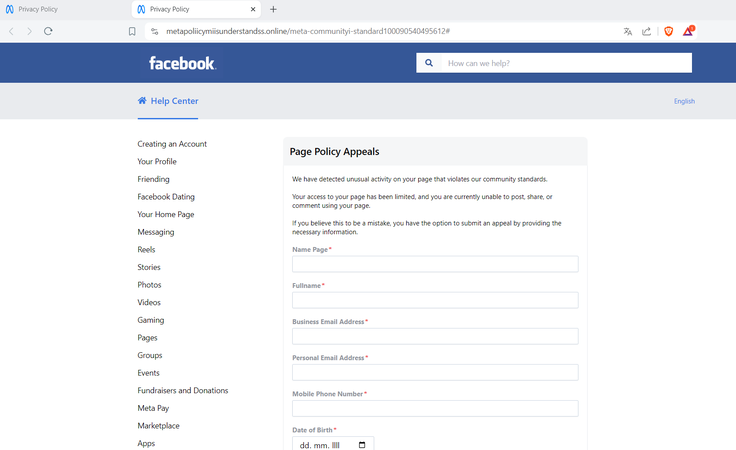Viewport: 736px width, 450px height.
Task: Click the Fullname input field
Action: (x=435, y=300)
